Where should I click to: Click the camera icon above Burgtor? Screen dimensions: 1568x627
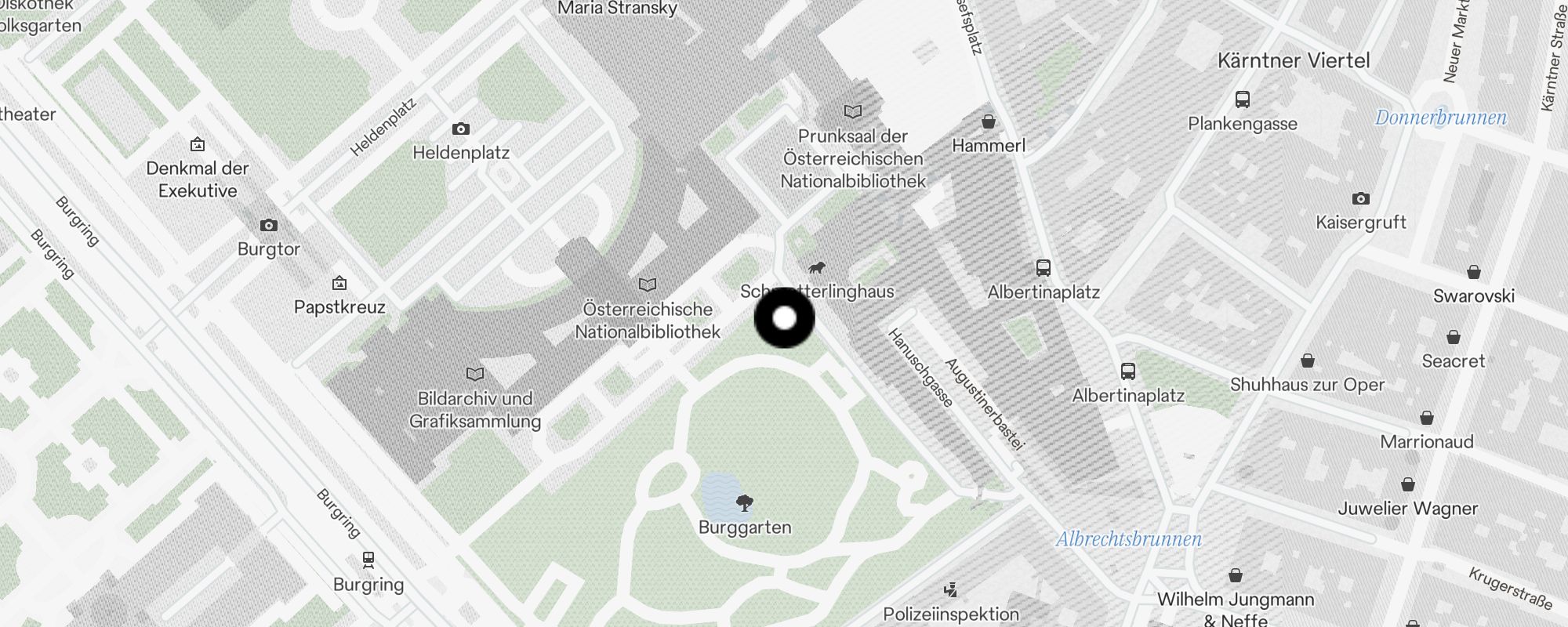tap(269, 225)
